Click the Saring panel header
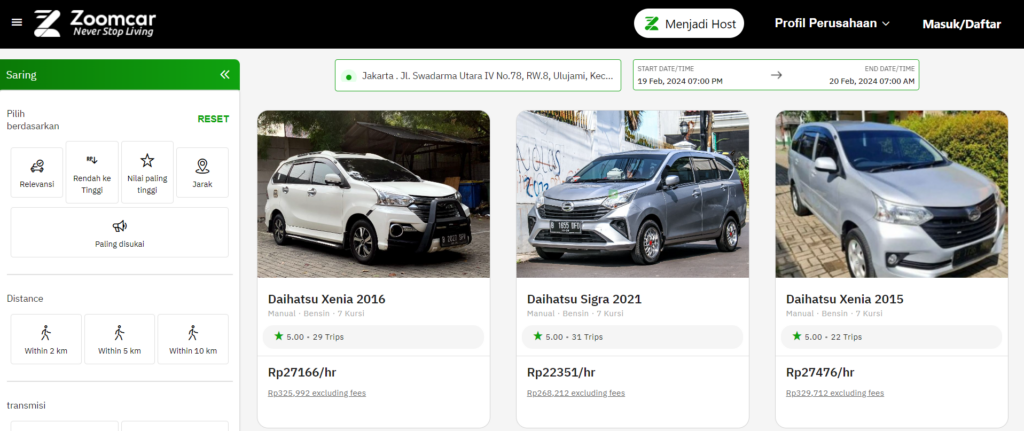 pos(120,74)
